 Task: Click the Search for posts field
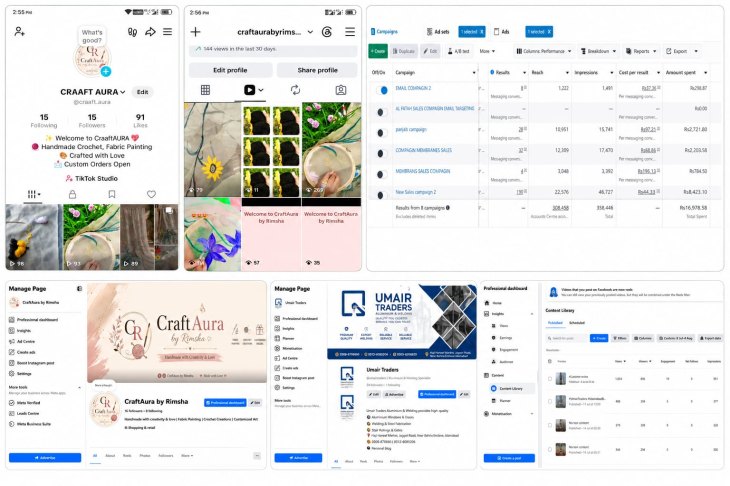pyautogui.click(x=566, y=338)
